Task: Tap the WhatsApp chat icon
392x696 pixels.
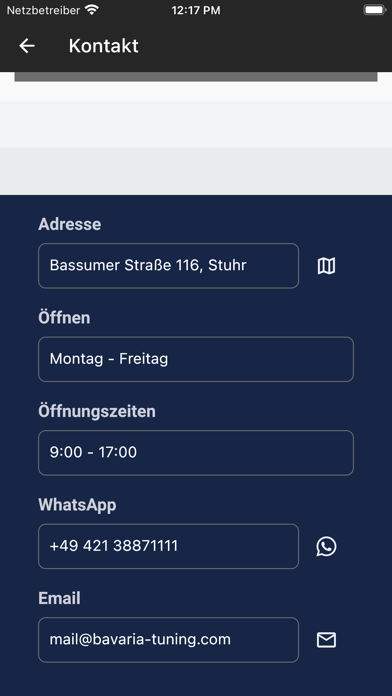Action: click(326, 546)
